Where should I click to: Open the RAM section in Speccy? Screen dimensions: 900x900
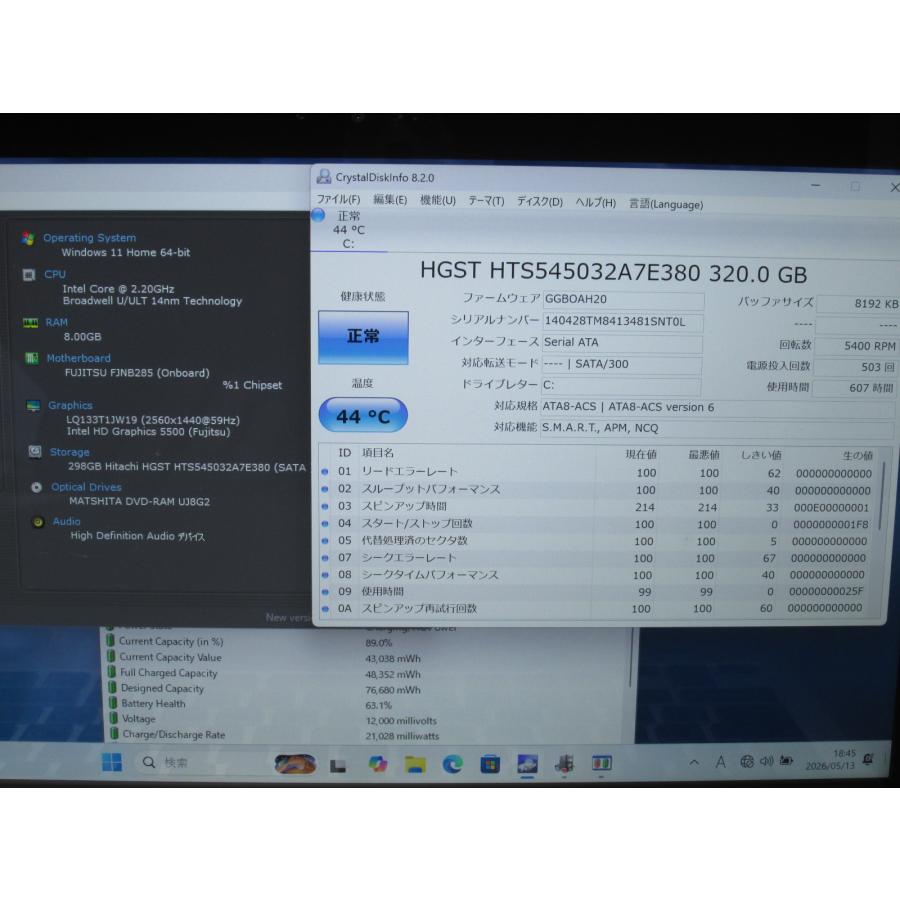click(57, 322)
